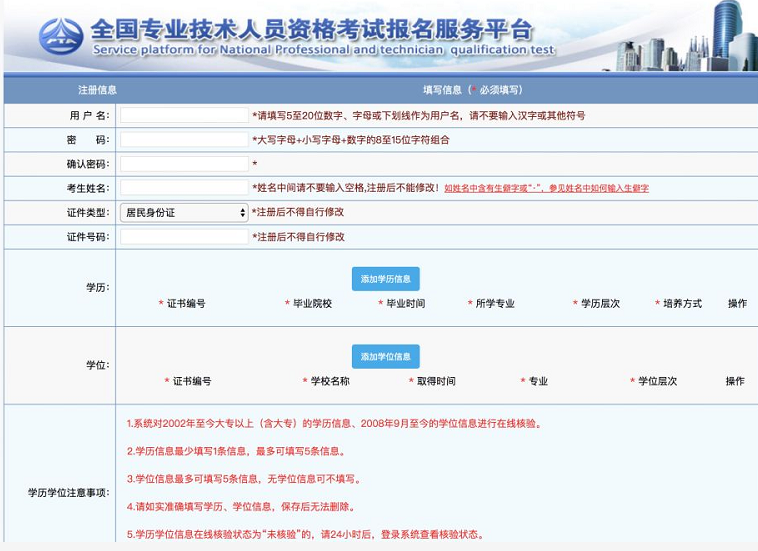Click the 培养方式 column header

pos(682,303)
